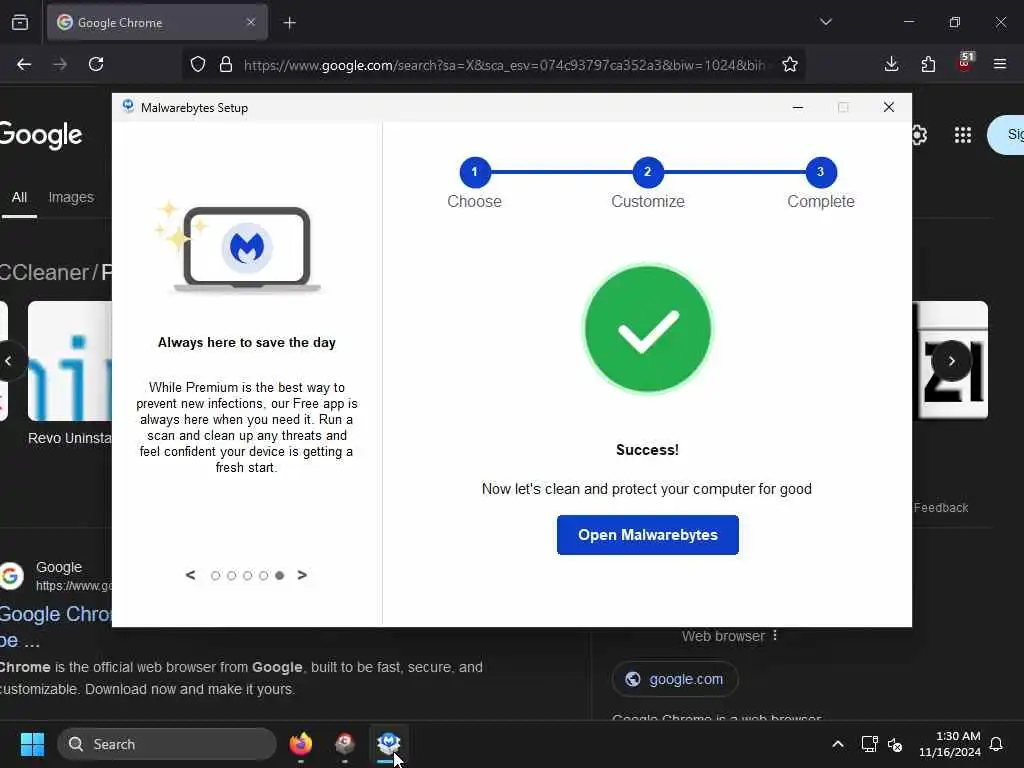
Task: Click step 1 Choose circle
Action: coord(475,172)
